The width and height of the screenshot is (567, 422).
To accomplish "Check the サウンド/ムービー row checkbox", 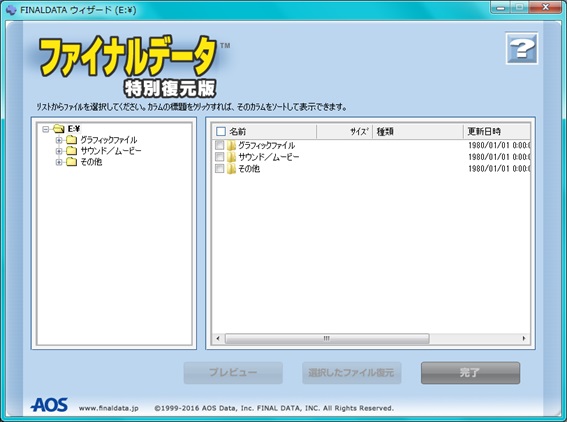I will pyautogui.click(x=219, y=157).
